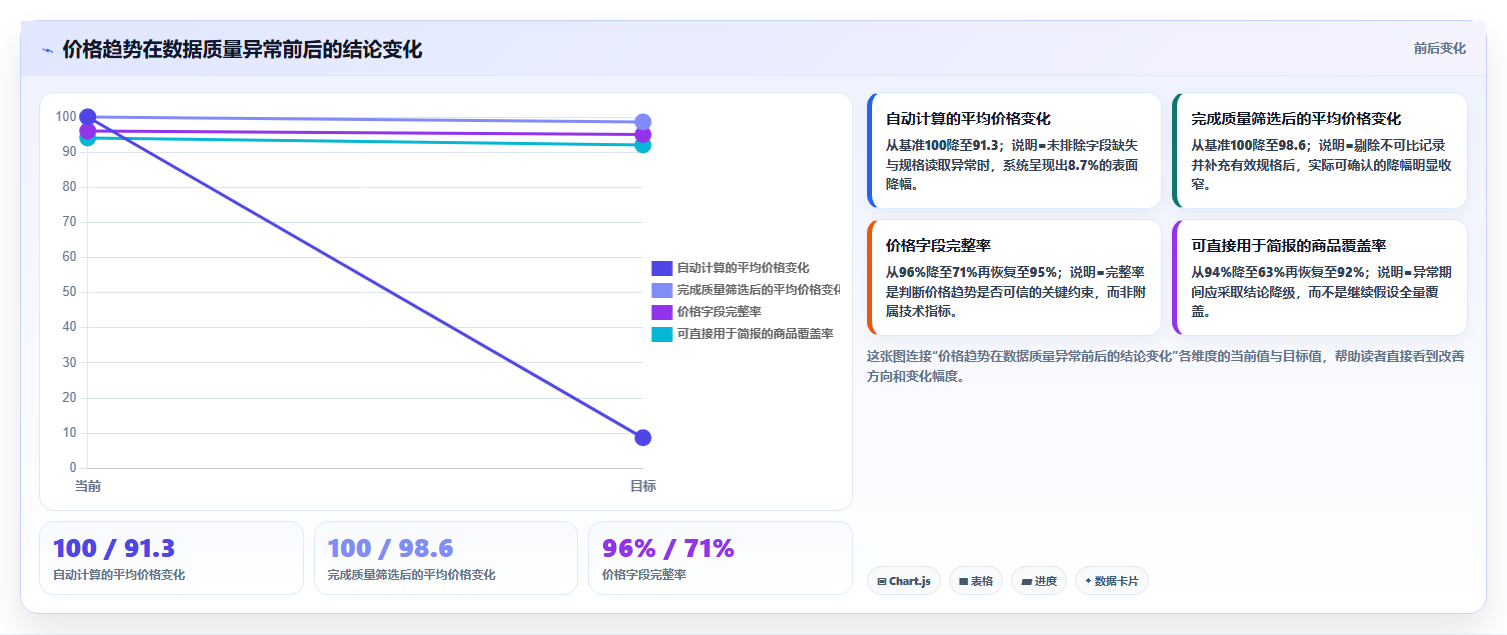
Task: Toggle legend swatch for 完成质量筛选后的平均价格变化
Action: point(662,290)
